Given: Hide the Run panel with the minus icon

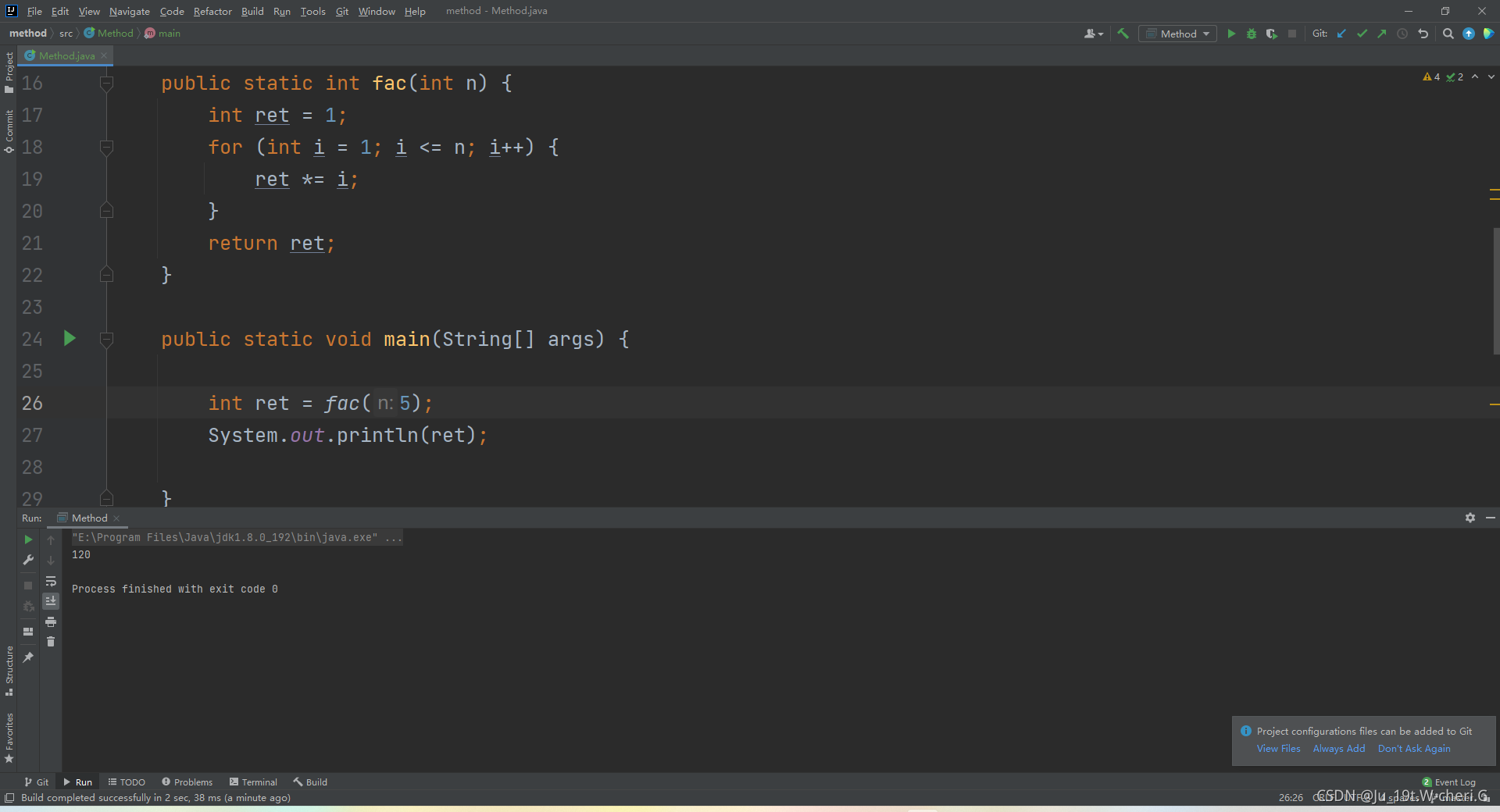Looking at the screenshot, I should [1490, 518].
